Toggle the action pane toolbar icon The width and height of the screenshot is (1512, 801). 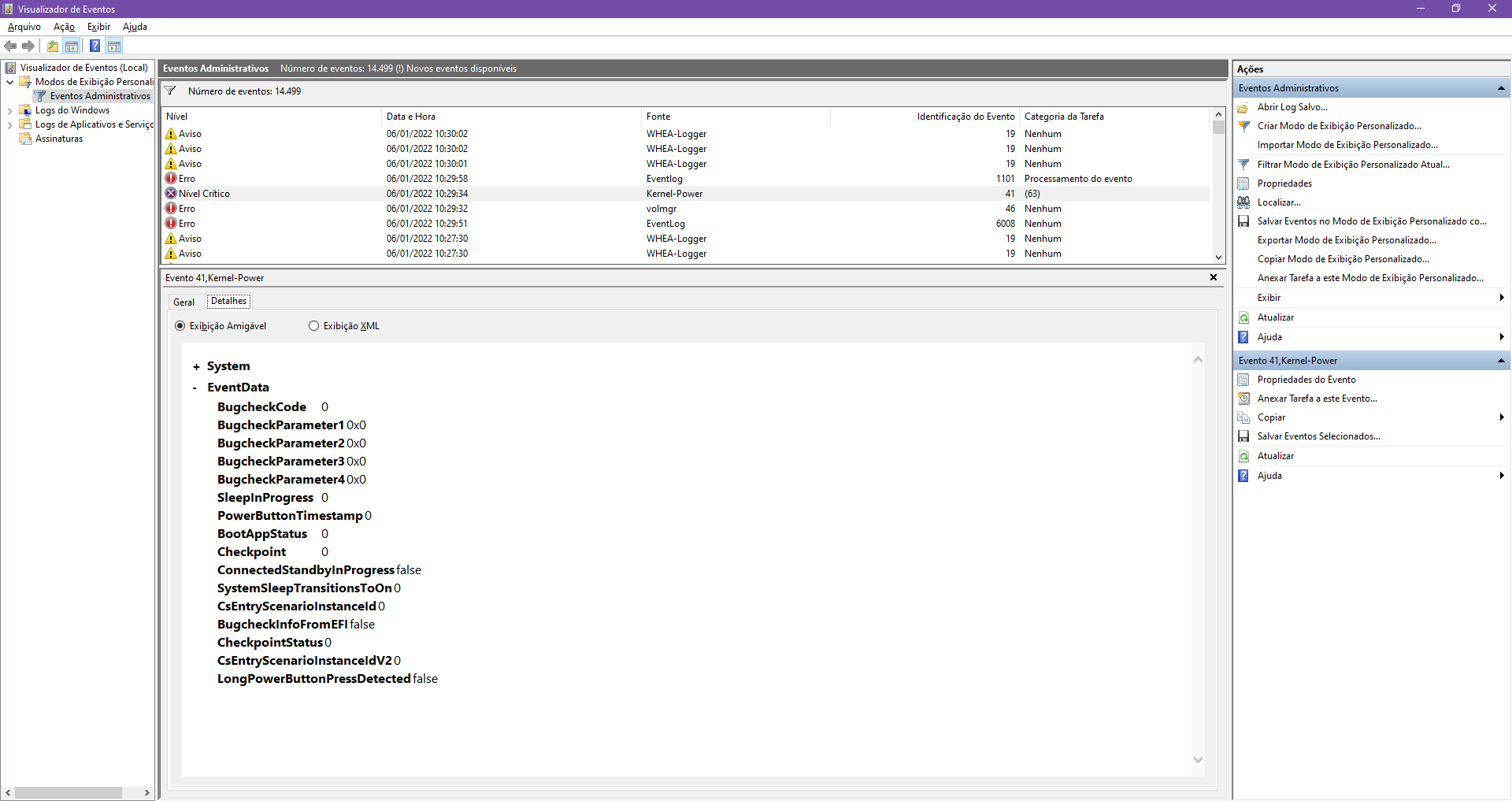pyautogui.click(x=113, y=46)
